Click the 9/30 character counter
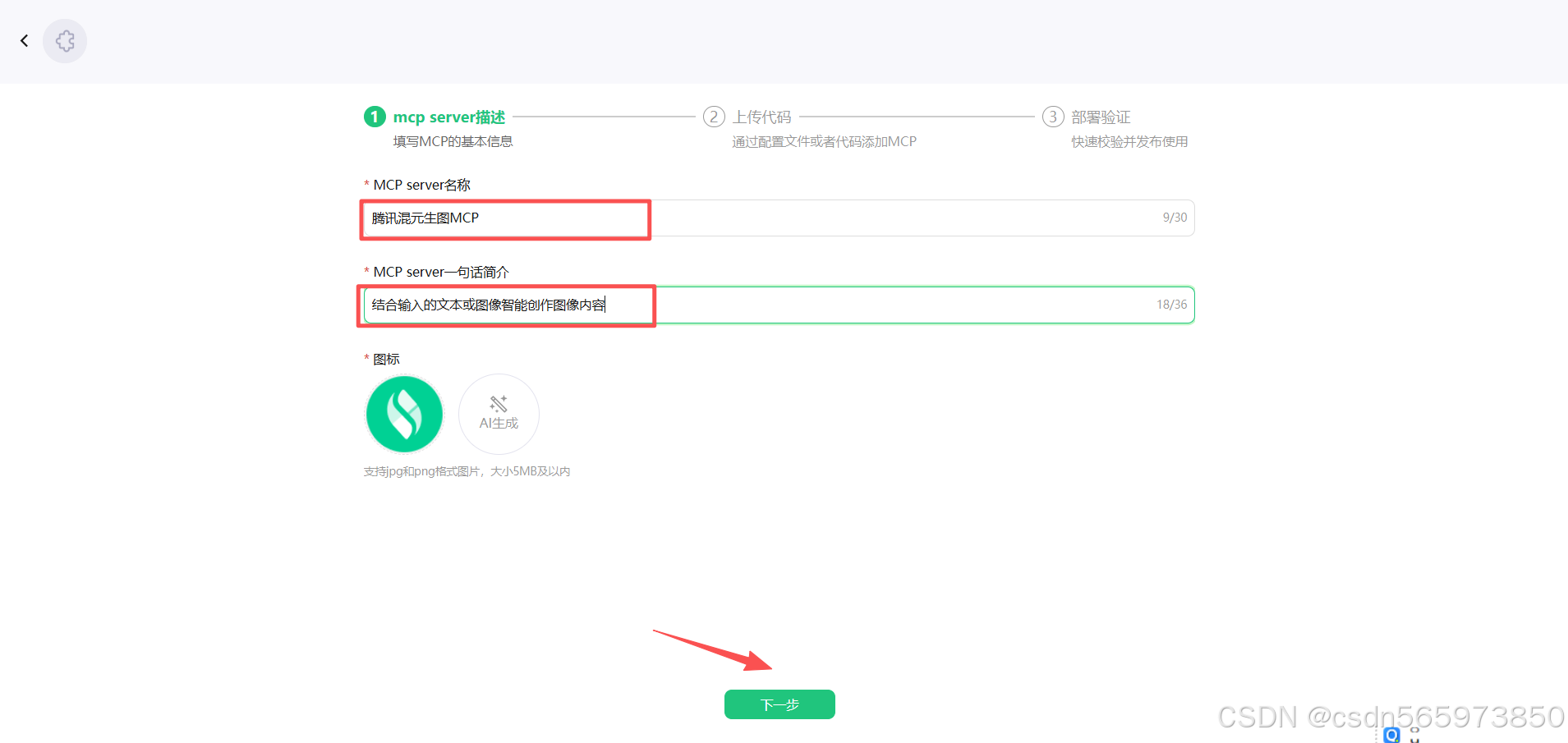This screenshot has width=1568, height=743. [1175, 218]
